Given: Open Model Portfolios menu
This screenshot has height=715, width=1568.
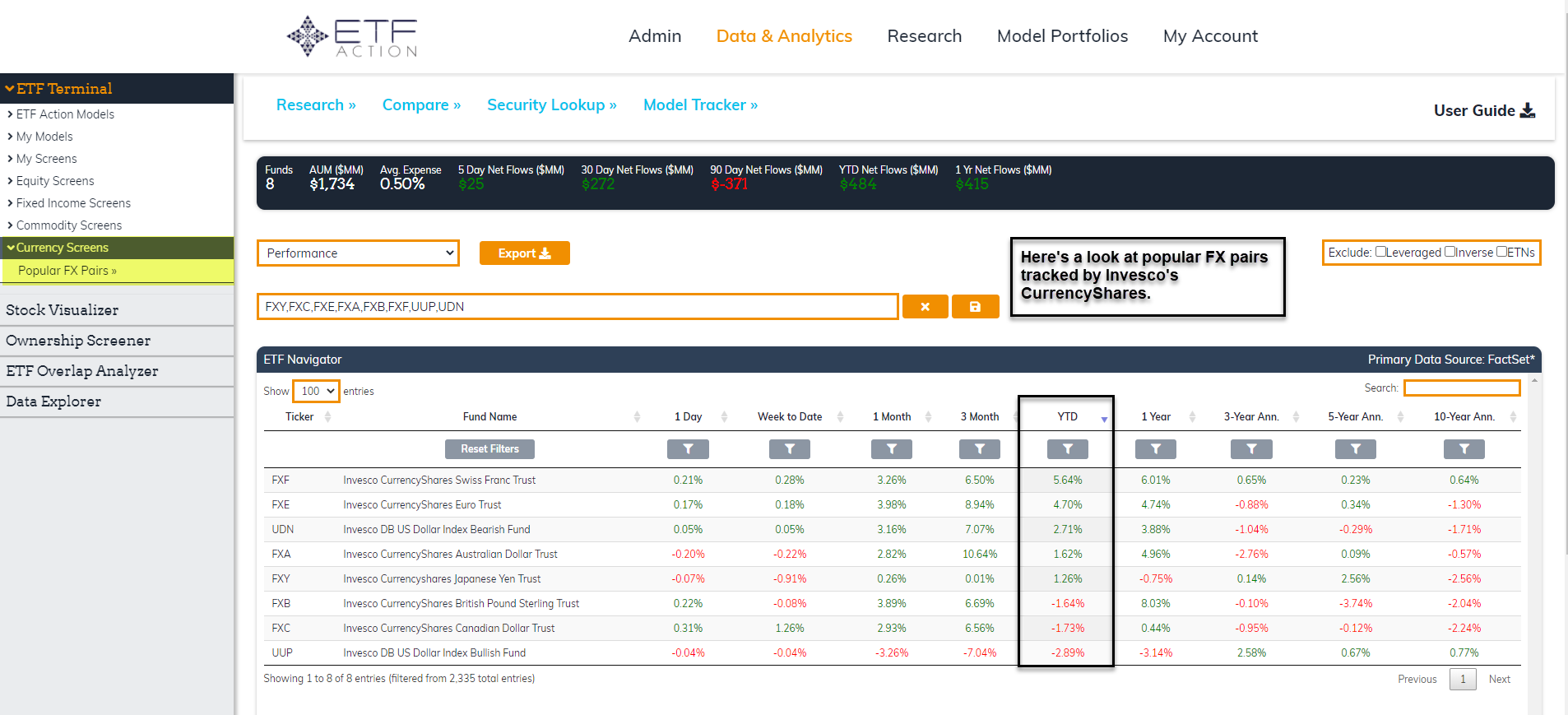Looking at the screenshot, I should (x=1062, y=36).
